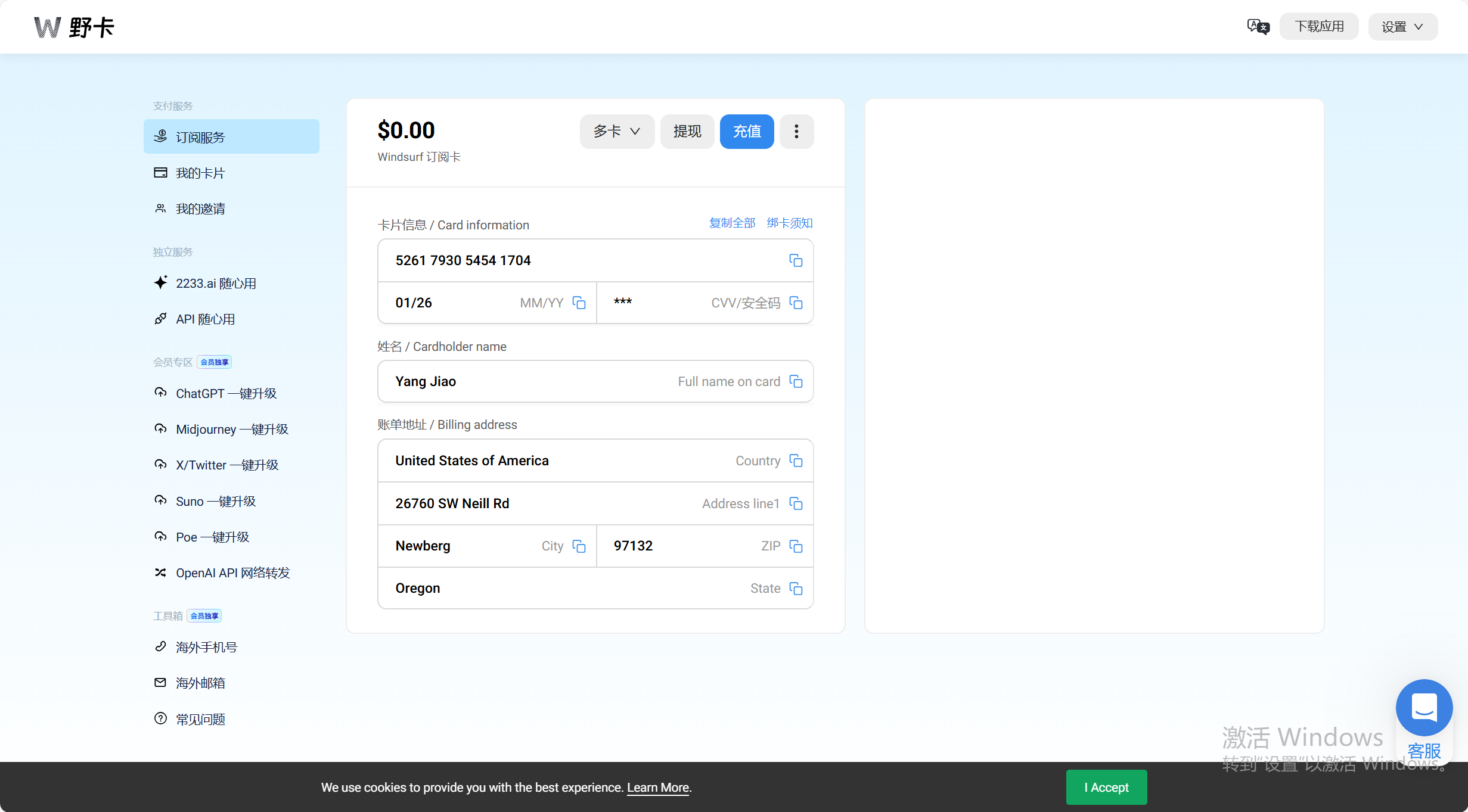
Task: Click the 提现 withdraw button
Action: [x=687, y=131]
